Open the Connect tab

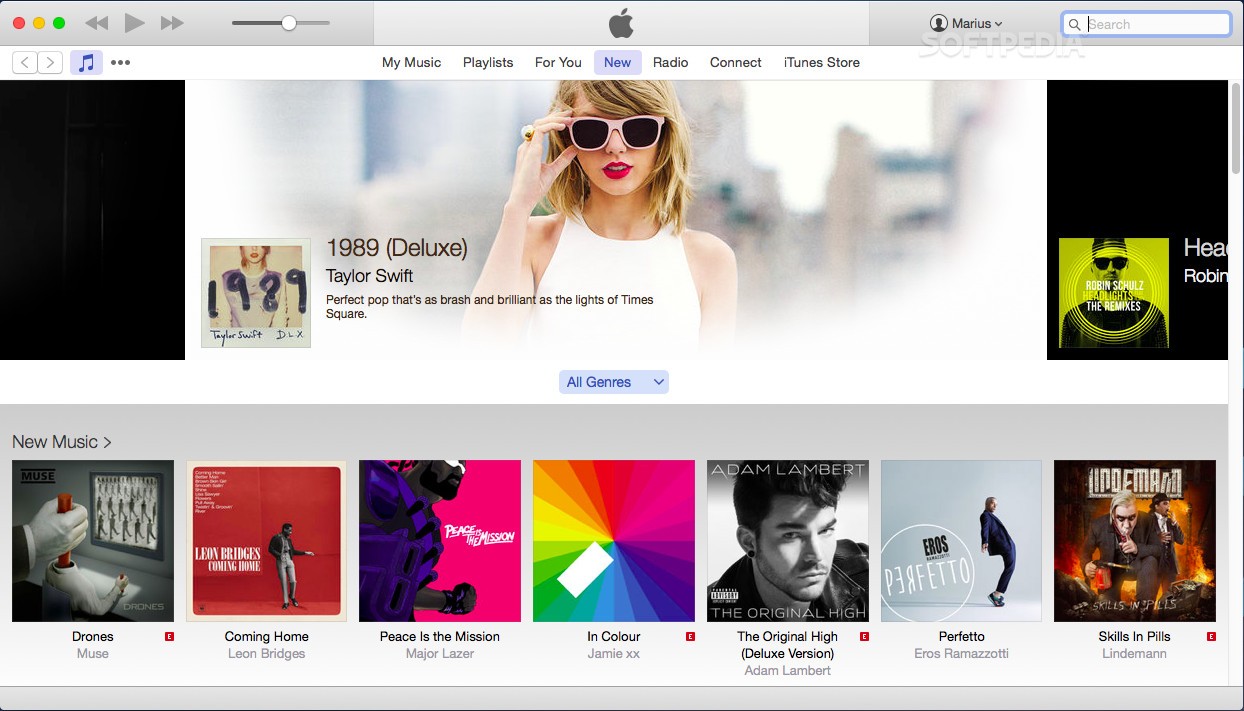735,62
